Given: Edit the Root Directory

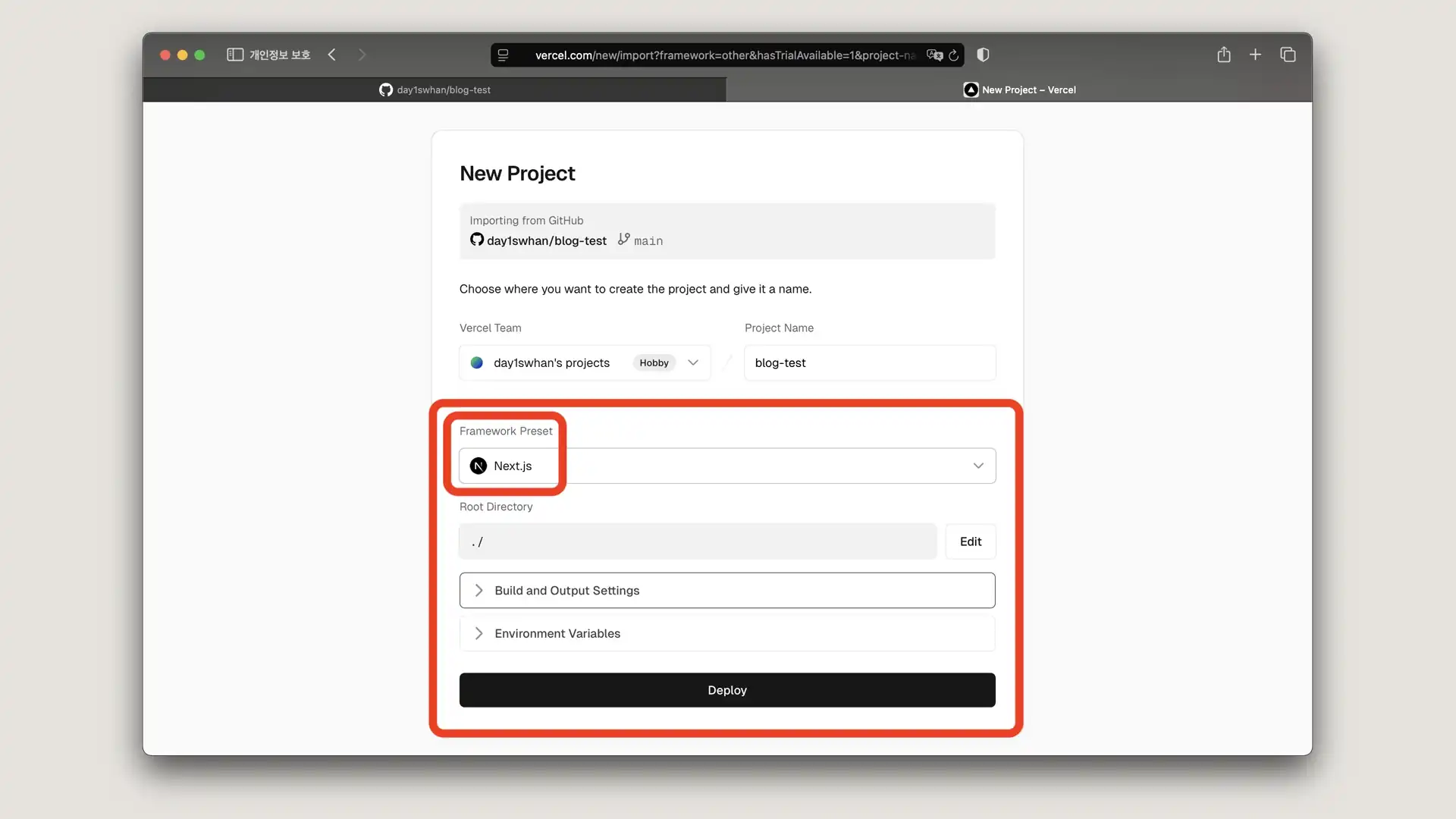Looking at the screenshot, I should point(971,541).
